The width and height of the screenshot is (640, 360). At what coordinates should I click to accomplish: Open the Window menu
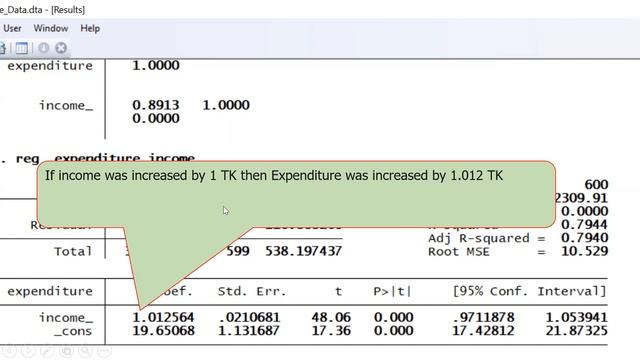[51, 29]
